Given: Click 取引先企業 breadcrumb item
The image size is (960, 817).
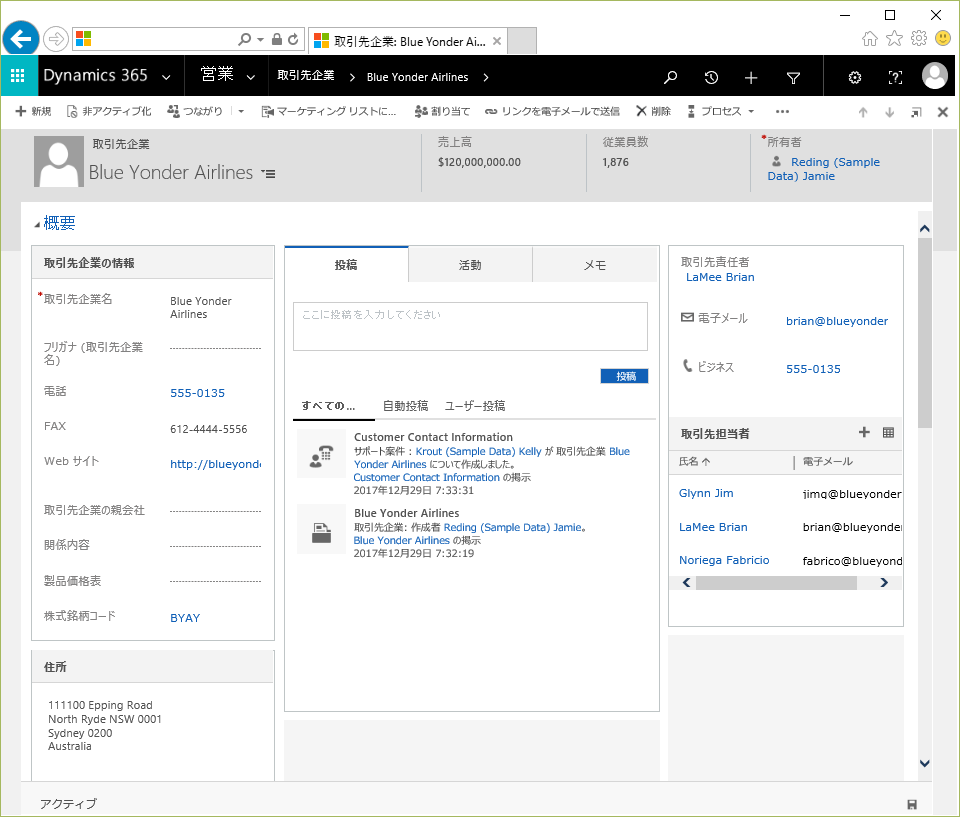Looking at the screenshot, I should [x=306, y=75].
